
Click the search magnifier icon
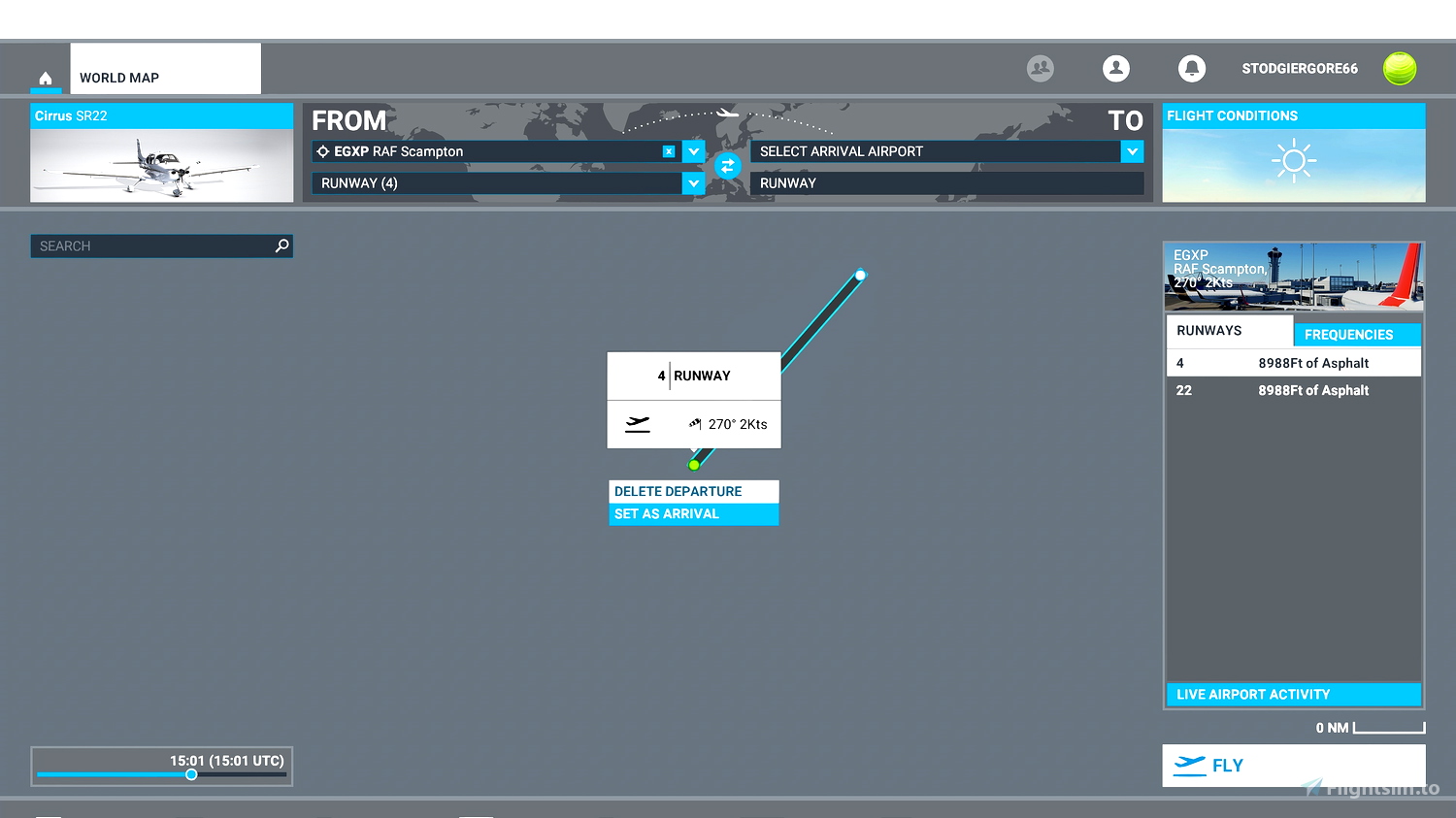point(281,245)
